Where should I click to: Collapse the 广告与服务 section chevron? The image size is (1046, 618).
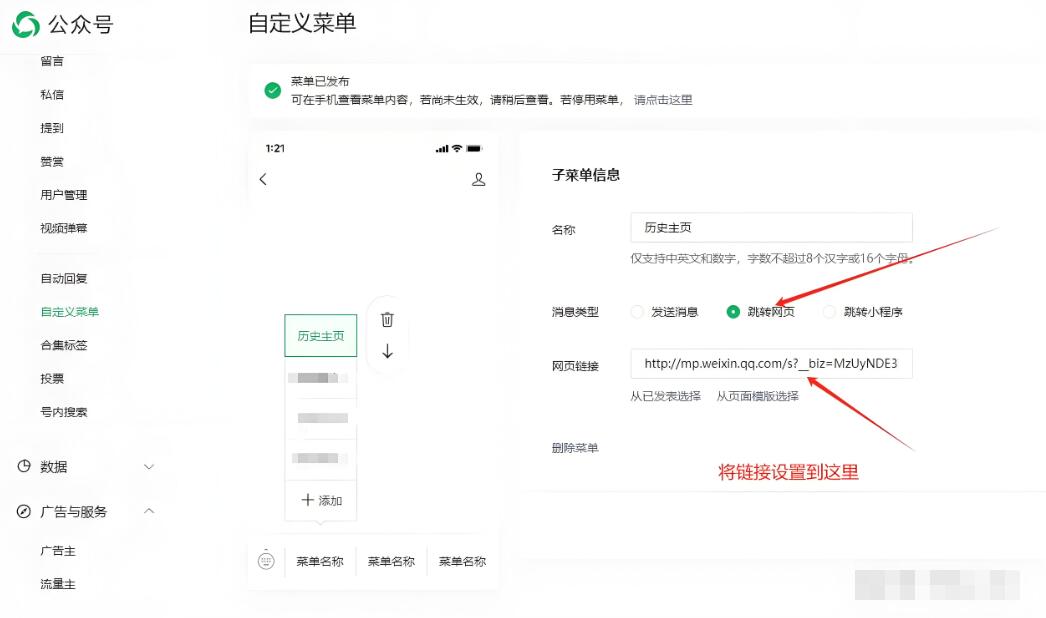click(x=149, y=511)
